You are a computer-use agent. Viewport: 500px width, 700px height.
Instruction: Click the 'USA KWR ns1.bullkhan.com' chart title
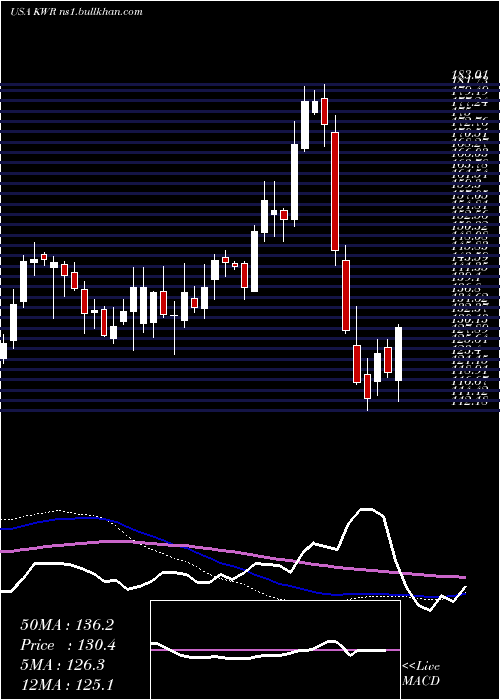[x=76, y=12]
